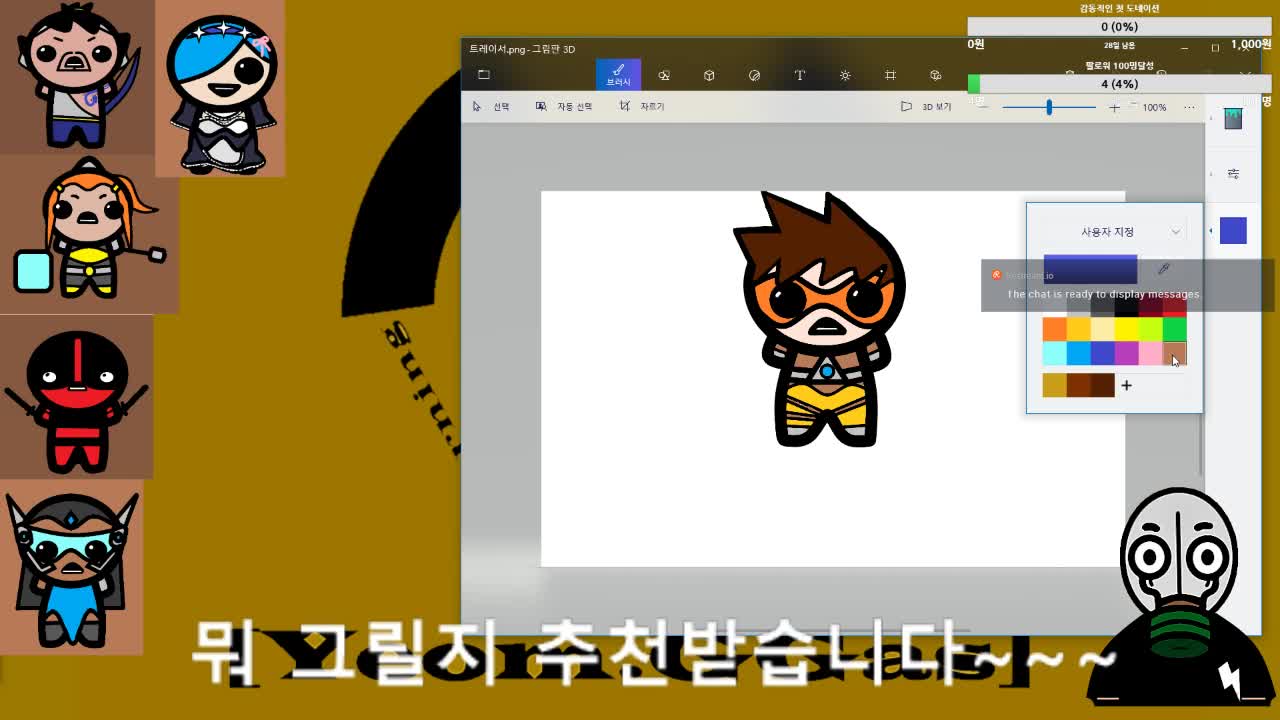Screen dimensions: 1280x720
Task: Select the Brushes tool tab
Action: pyautogui.click(x=618, y=75)
